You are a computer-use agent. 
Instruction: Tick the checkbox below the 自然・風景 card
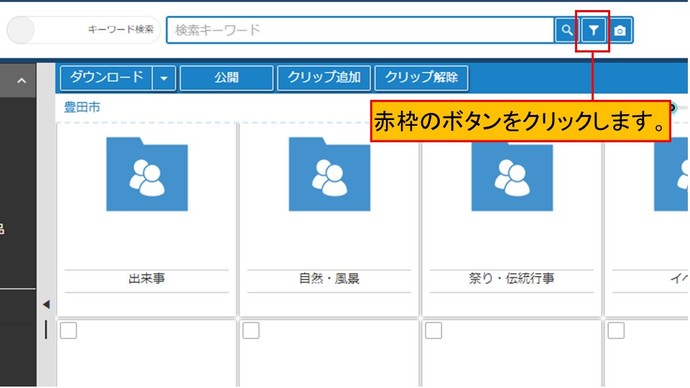[x=251, y=330]
